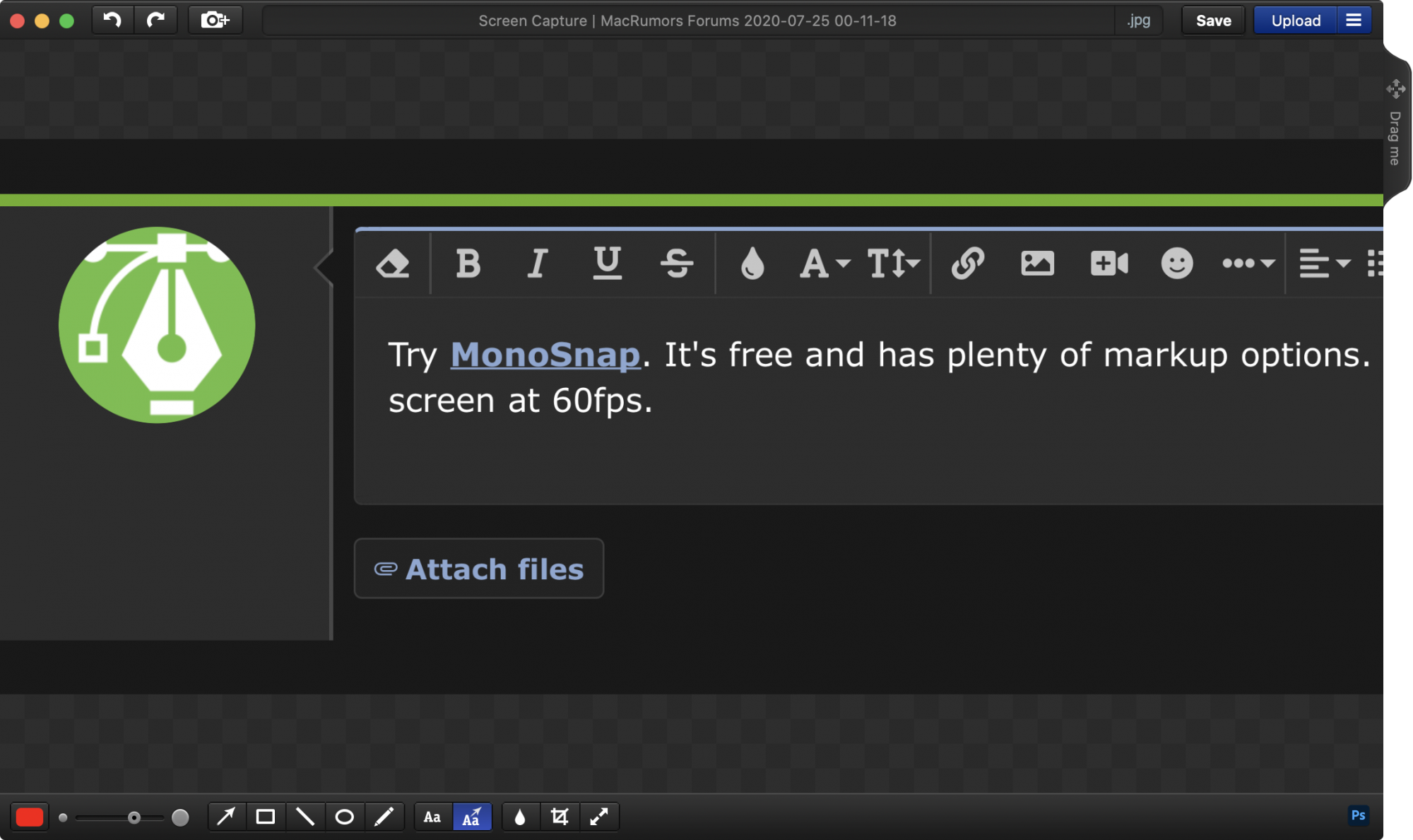Click the insert image icon
This screenshot has width=1413, height=840.
click(1037, 264)
